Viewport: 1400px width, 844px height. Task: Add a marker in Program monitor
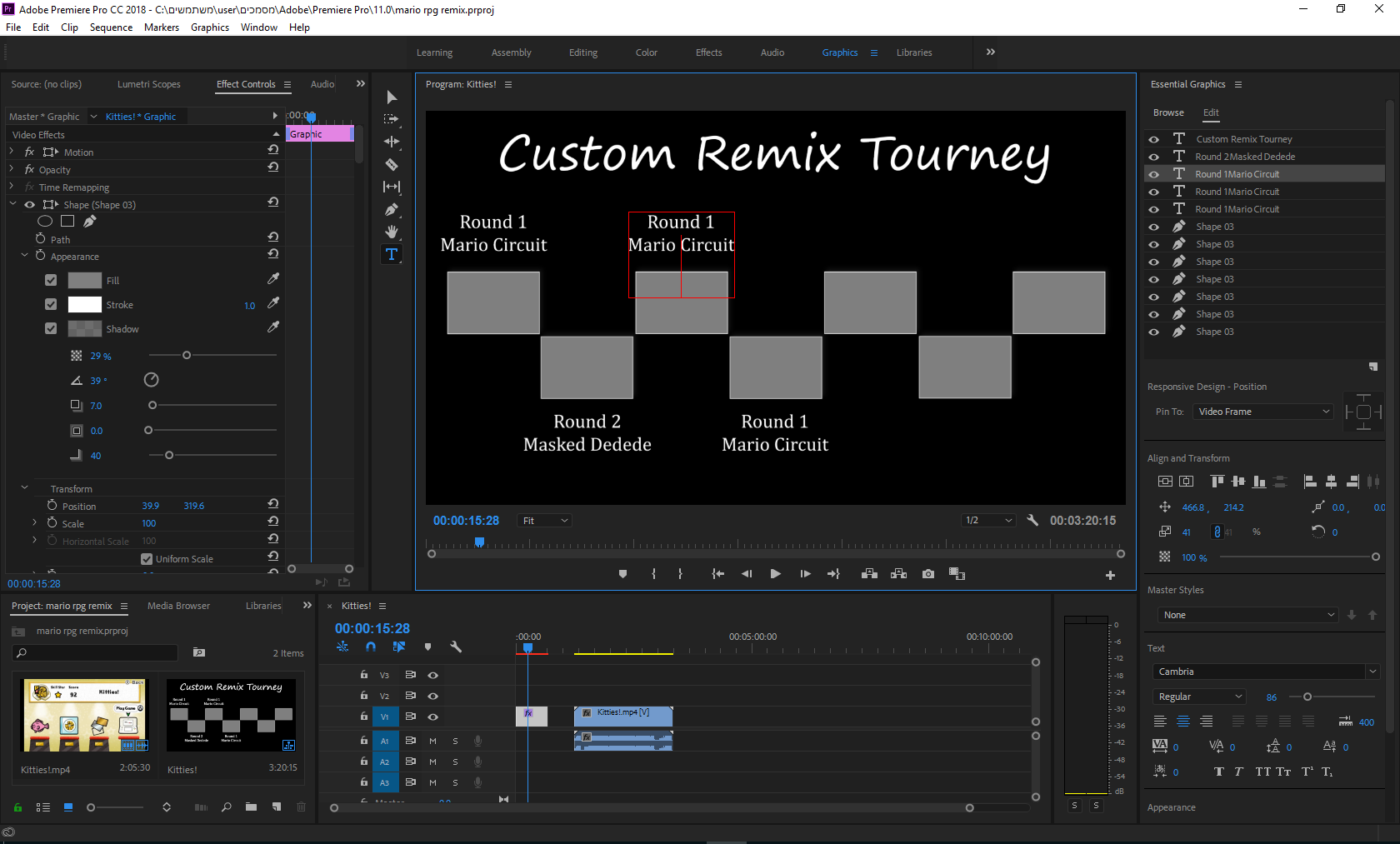click(x=622, y=574)
